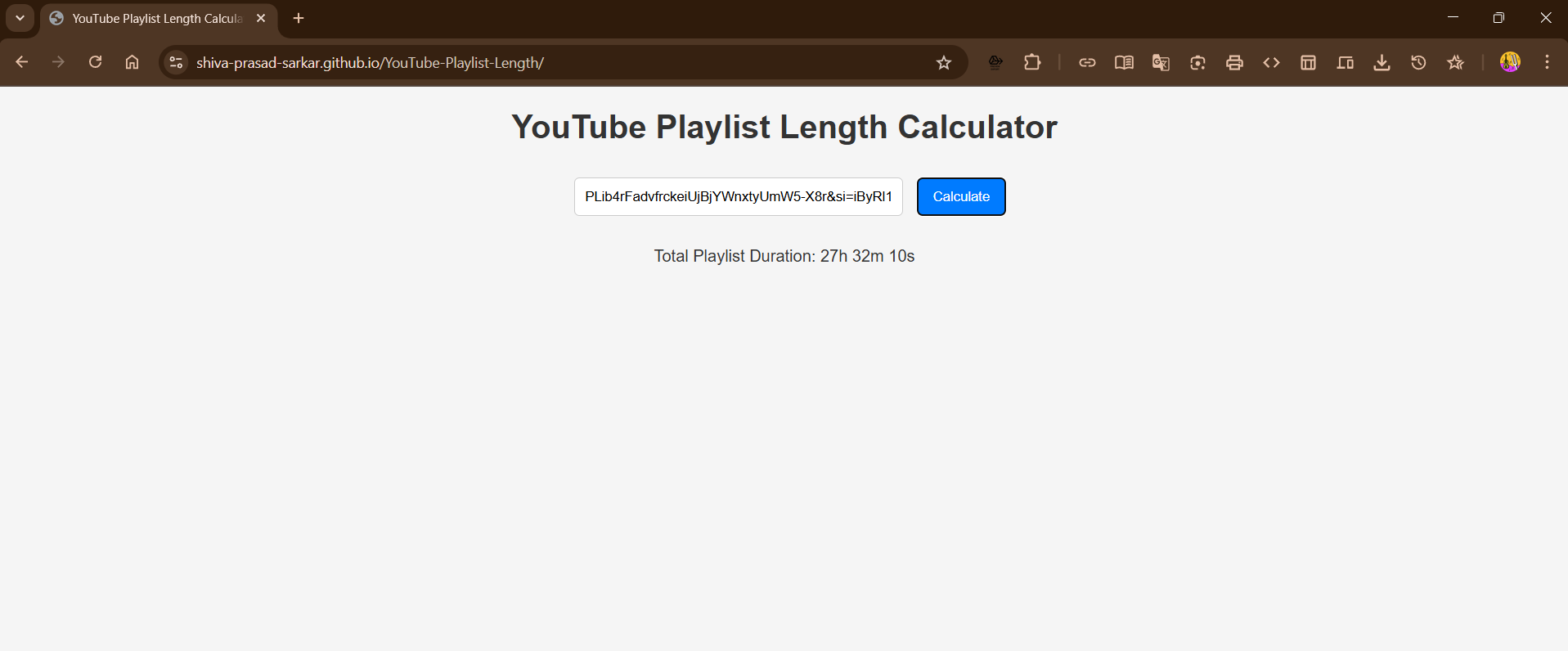Go forward in browser history
The height and width of the screenshot is (651, 1568).
(58, 62)
